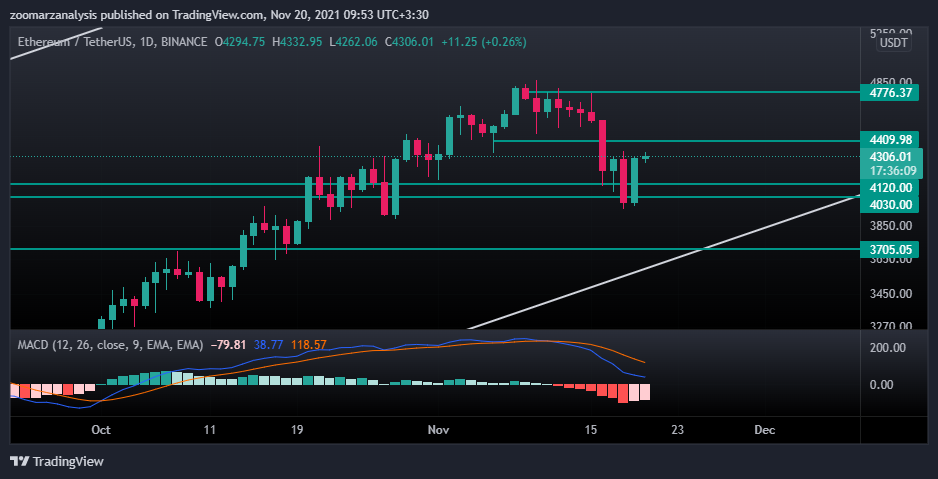Click the MACD histogram value -79.81
The width and height of the screenshot is (938, 479).
pos(229,345)
